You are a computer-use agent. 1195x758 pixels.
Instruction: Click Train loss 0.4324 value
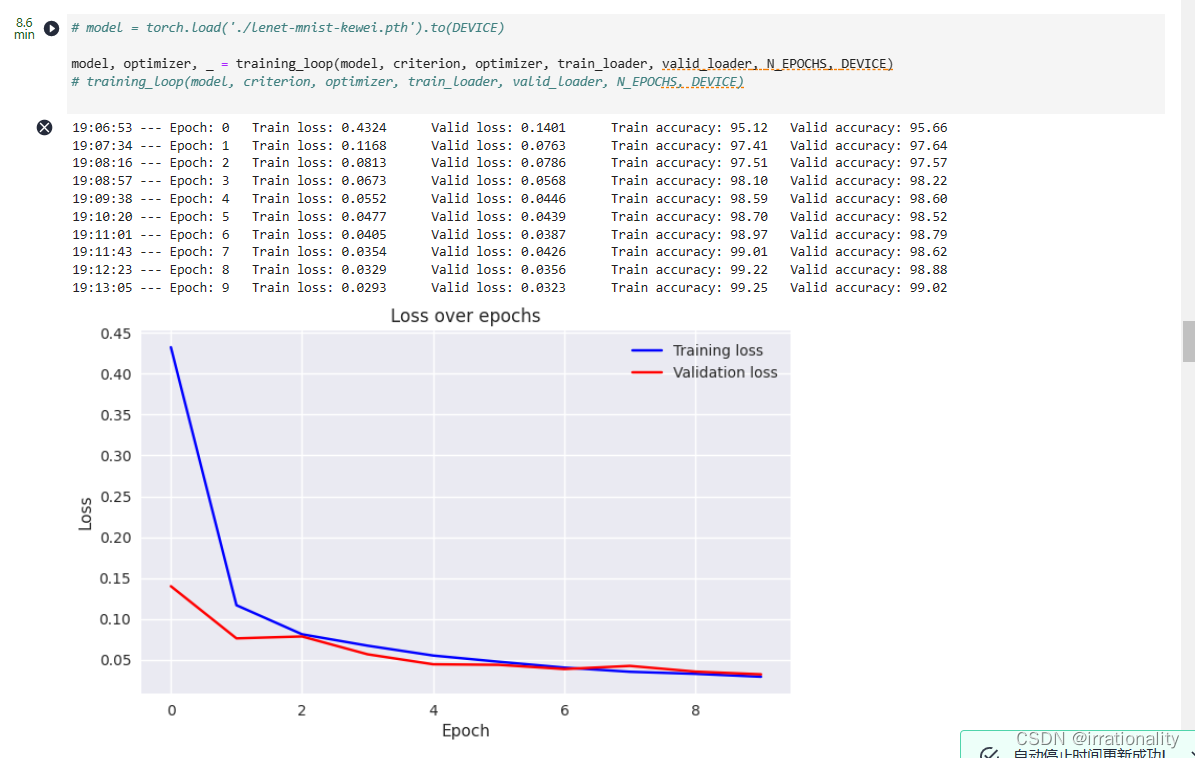point(364,127)
